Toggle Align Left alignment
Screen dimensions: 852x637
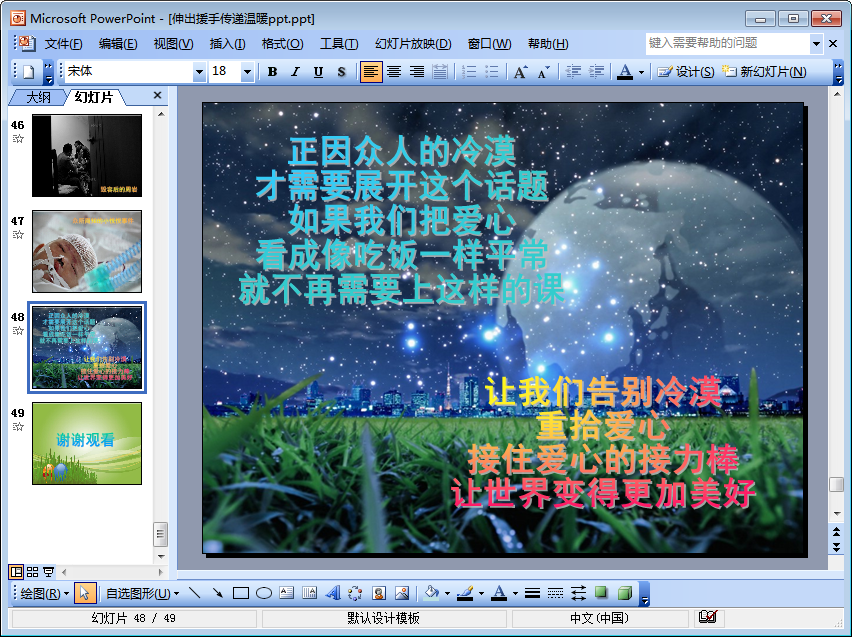pos(371,72)
